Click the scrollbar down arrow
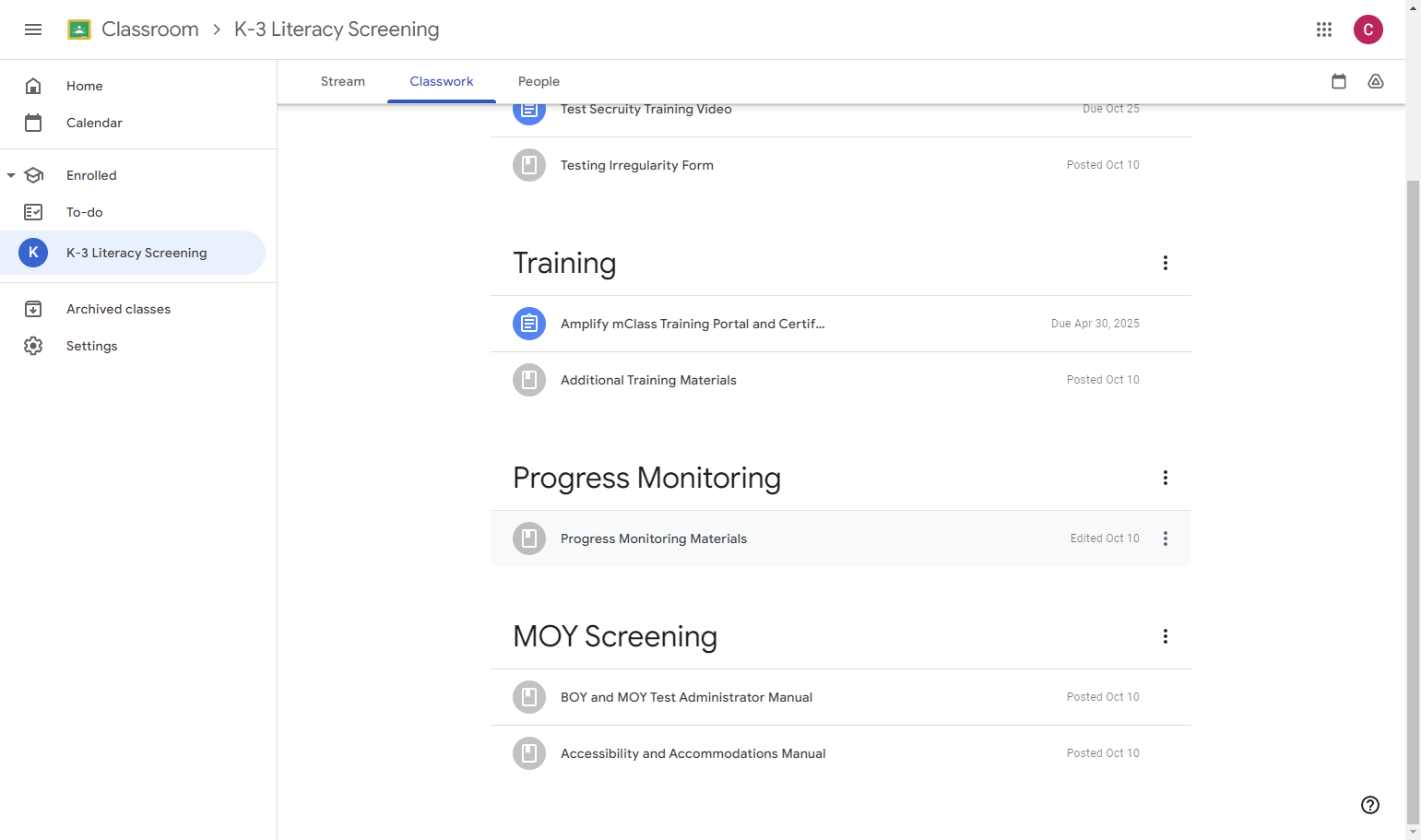 tap(1413, 833)
